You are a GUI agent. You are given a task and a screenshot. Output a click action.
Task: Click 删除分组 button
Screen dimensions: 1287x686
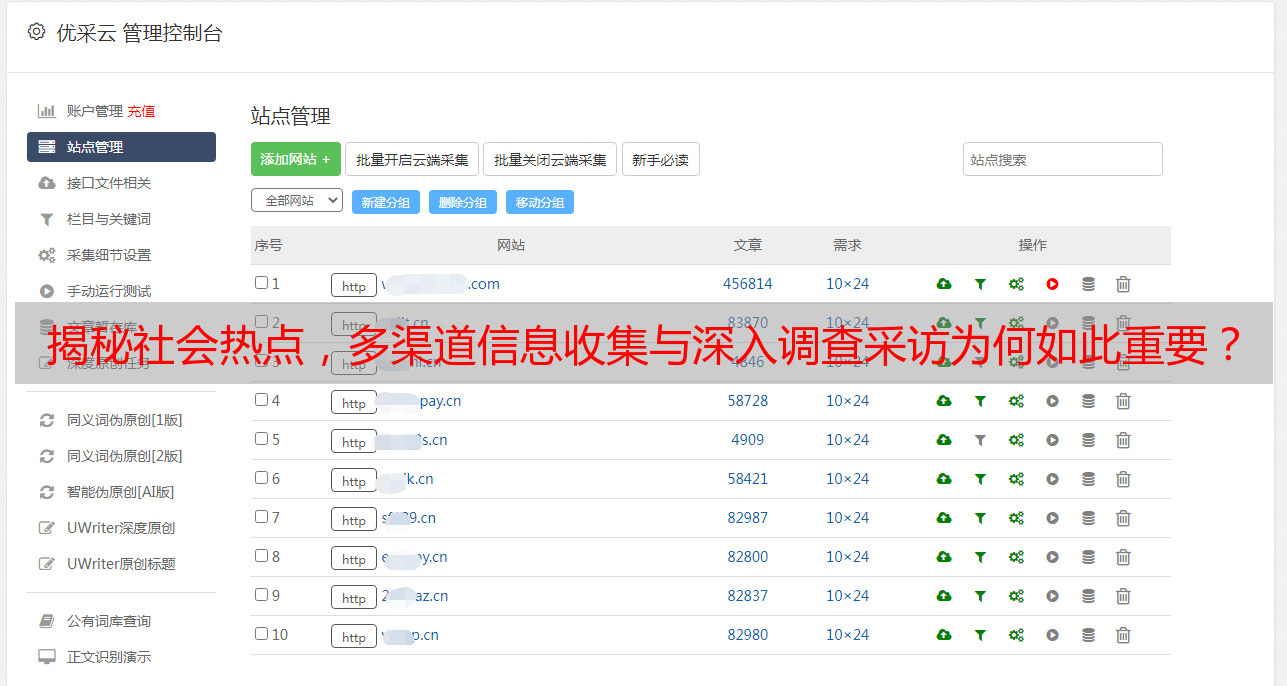tap(463, 202)
